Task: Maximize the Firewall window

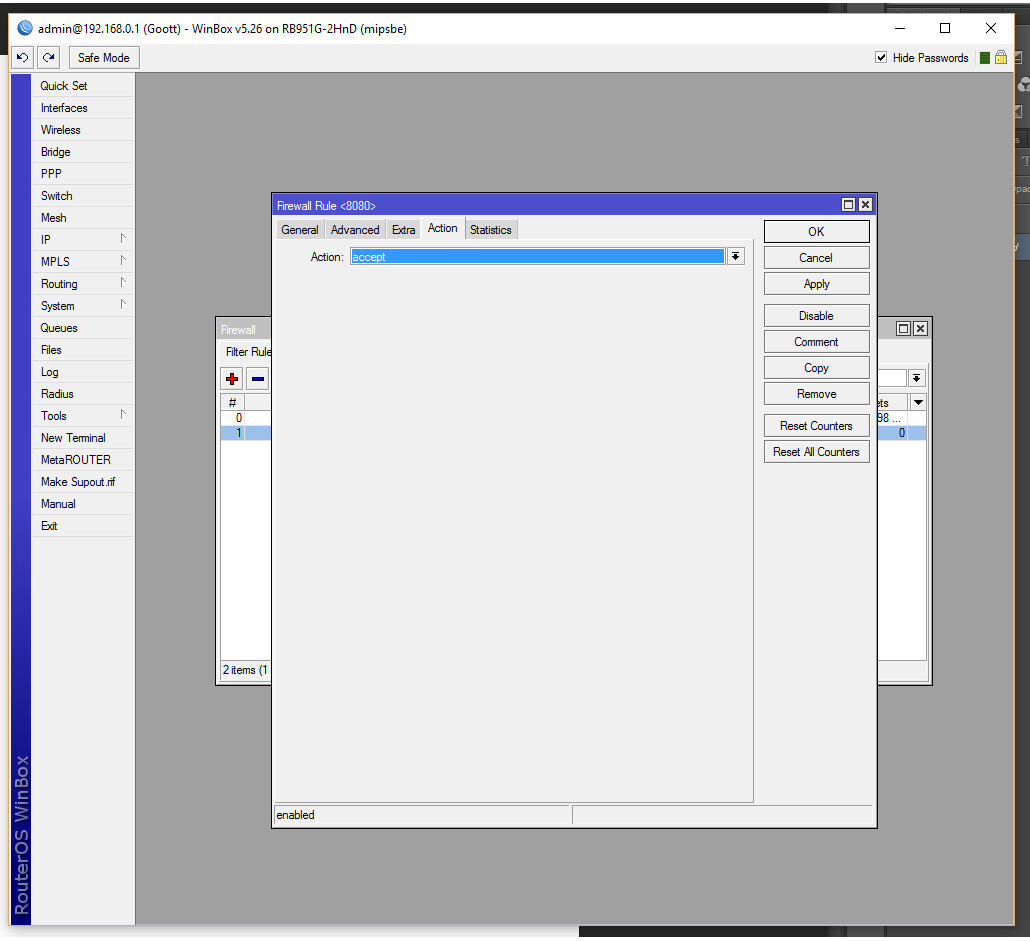Action: (x=904, y=329)
